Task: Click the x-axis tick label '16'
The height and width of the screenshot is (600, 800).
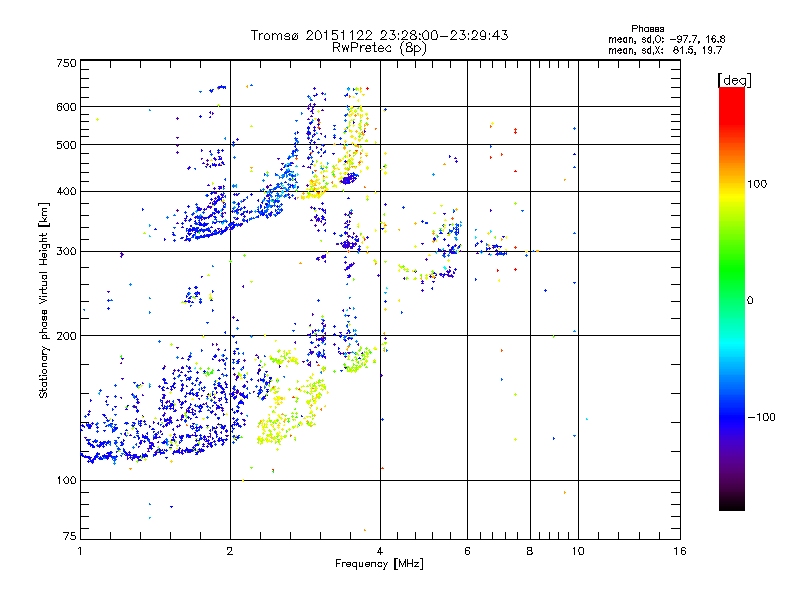Action: click(680, 551)
